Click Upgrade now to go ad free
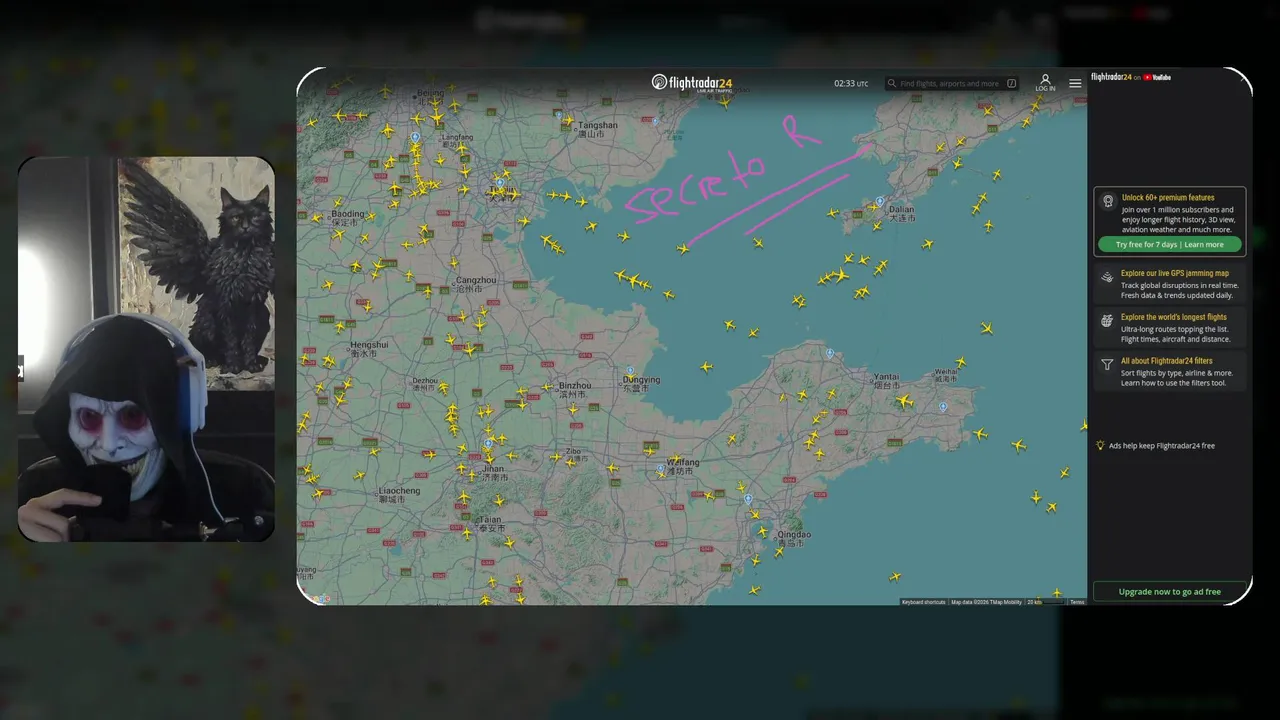 pyautogui.click(x=1170, y=592)
